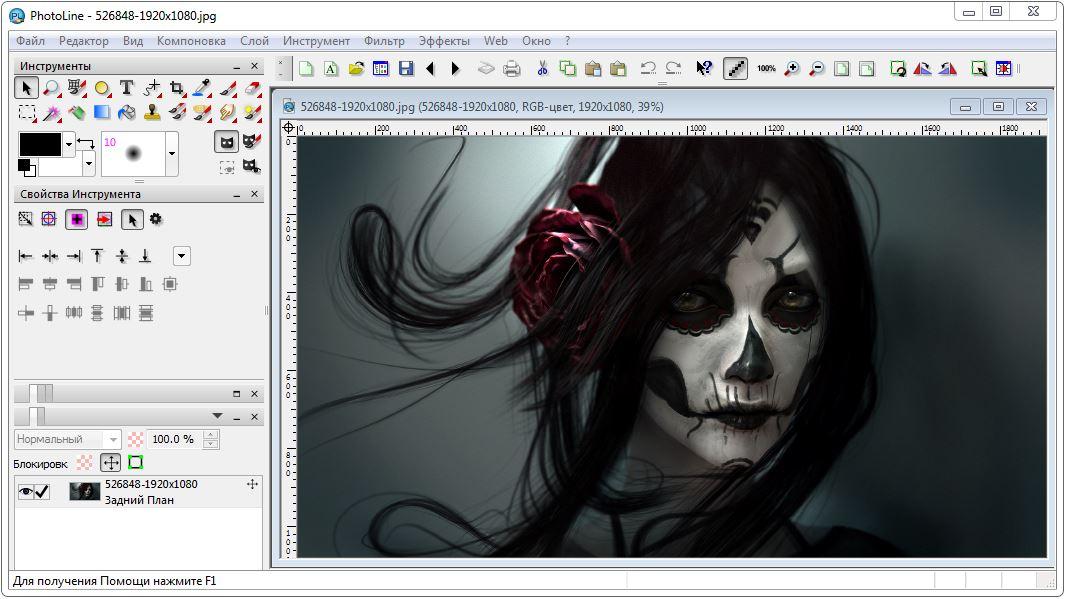The width and height of the screenshot is (1066, 599).
Task: Toggle visibility eye of 526848-1920x1080 layer
Action: [x=25, y=491]
